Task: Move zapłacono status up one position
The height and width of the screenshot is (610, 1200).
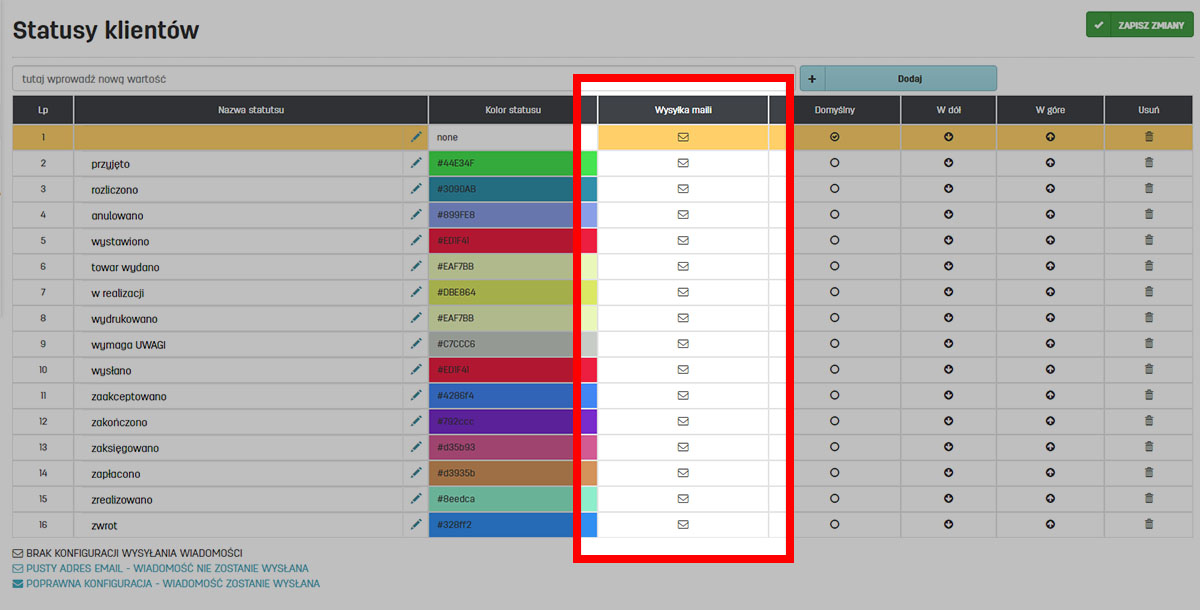Action: [x=1050, y=473]
